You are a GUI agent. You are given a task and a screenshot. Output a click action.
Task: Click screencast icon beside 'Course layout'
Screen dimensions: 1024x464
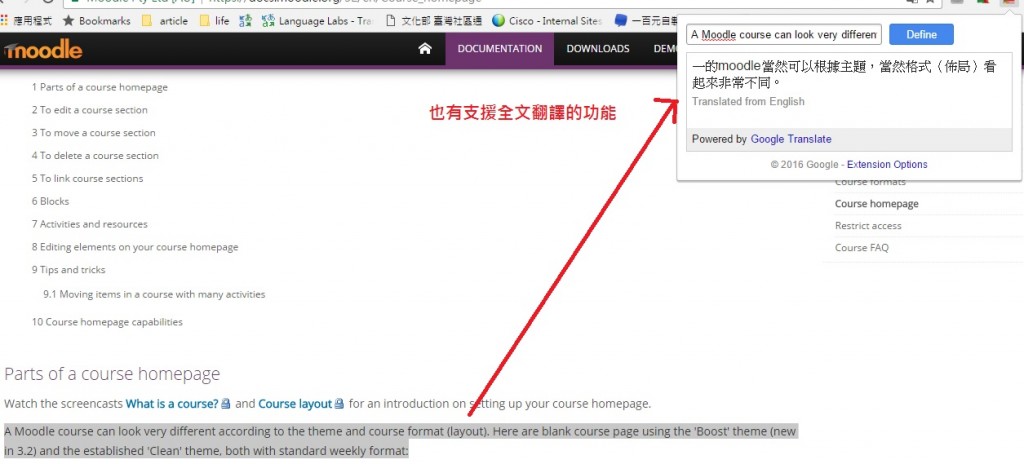339,404
